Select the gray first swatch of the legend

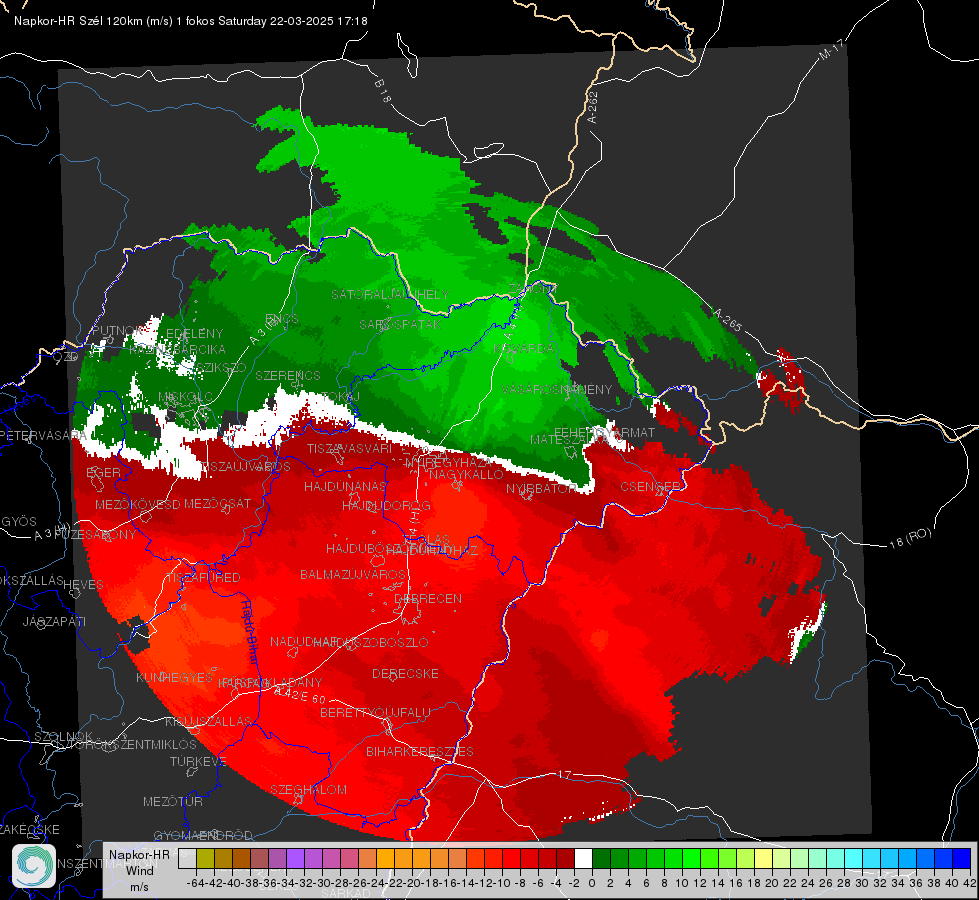click(187, 859)
